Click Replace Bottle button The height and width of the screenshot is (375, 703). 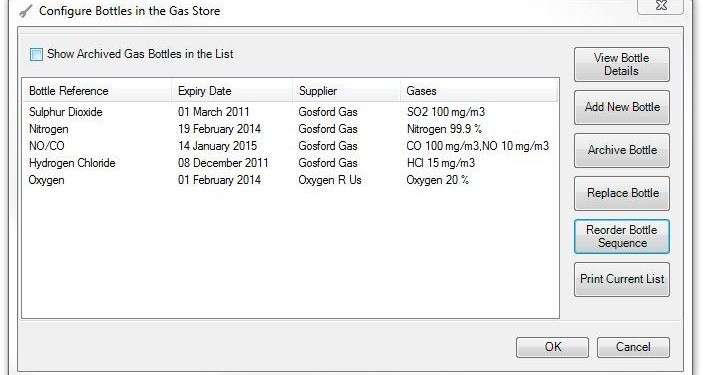coord(622,193)
